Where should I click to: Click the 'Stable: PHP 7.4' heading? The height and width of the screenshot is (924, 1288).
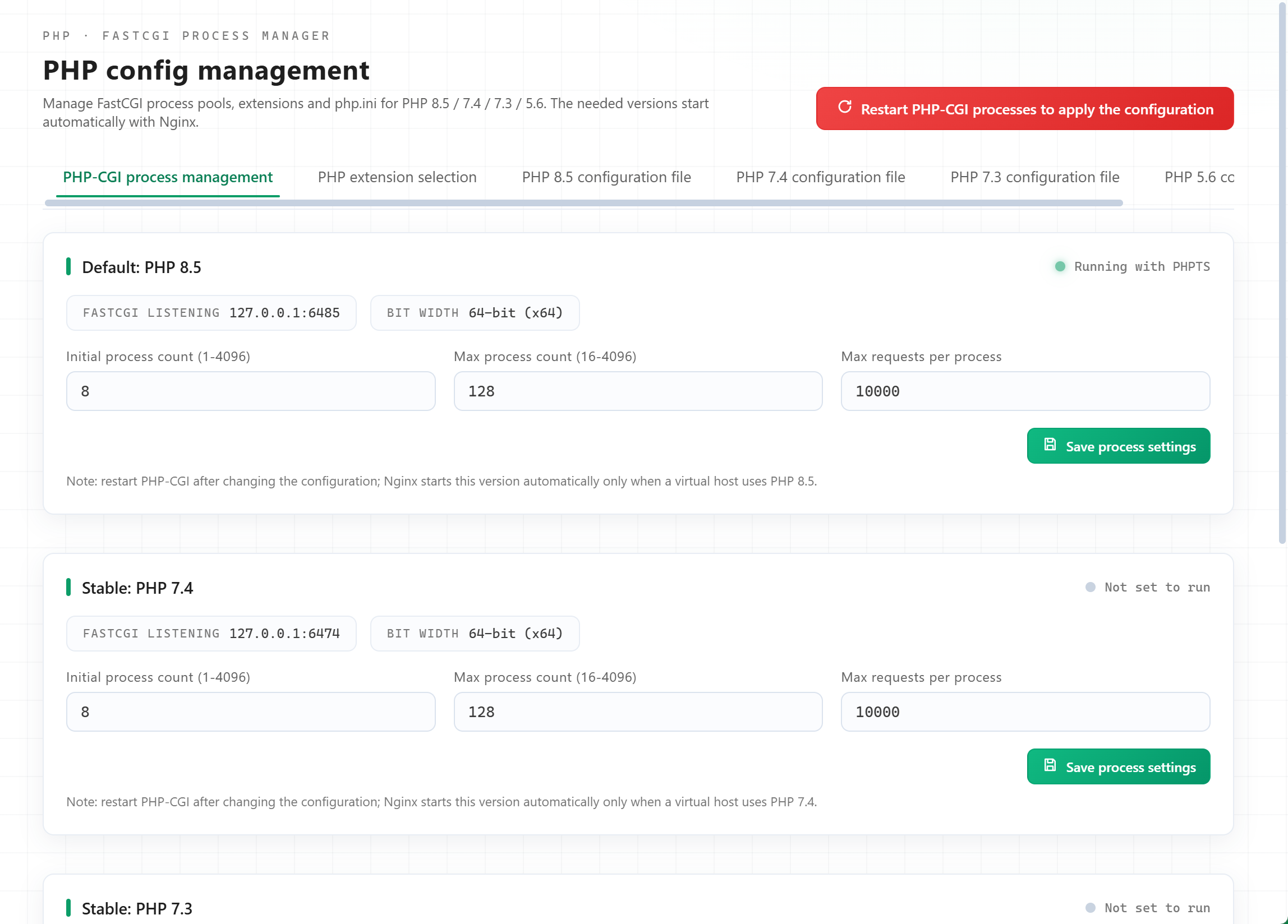(x=137, y=588)
